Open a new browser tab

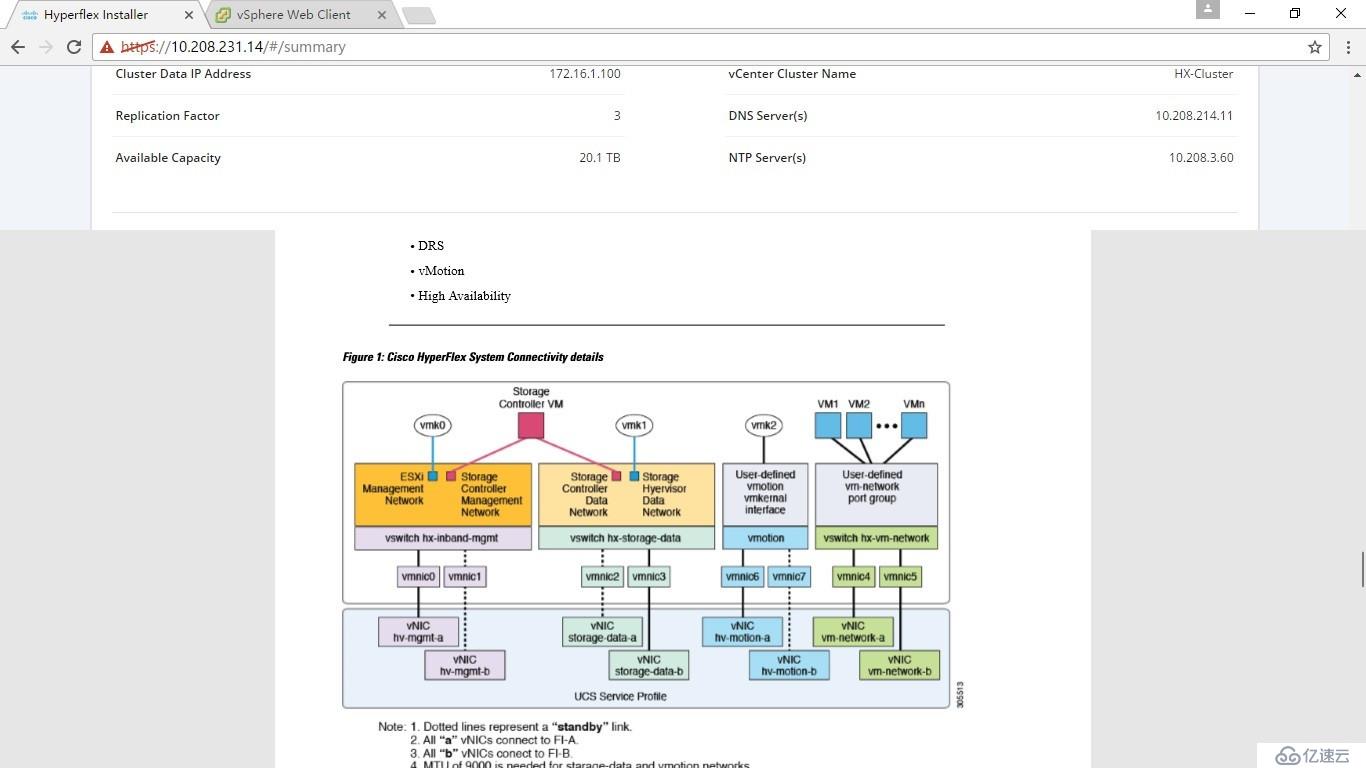pos(418,15)
